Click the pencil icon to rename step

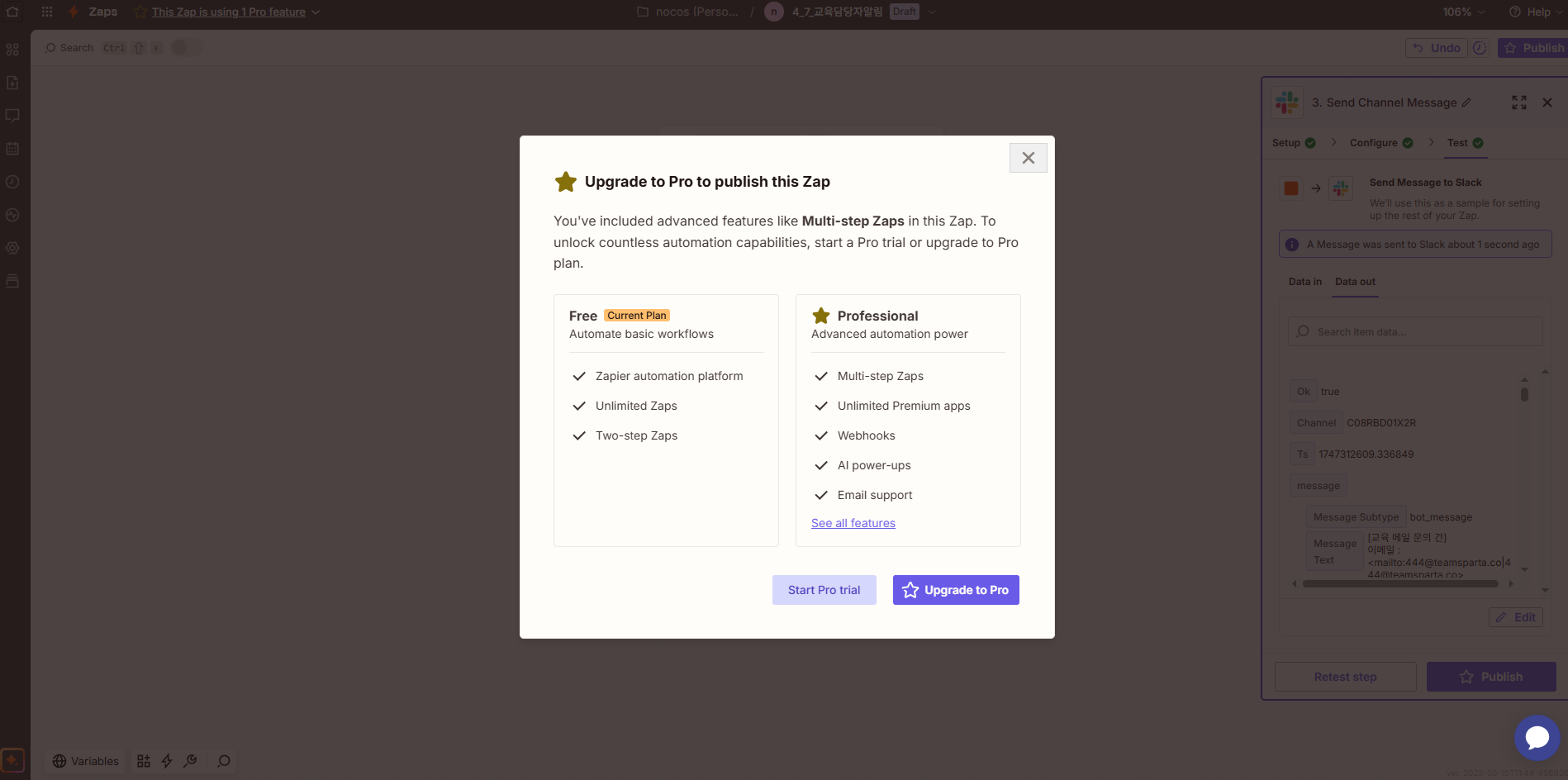[x=1466, y=102]
